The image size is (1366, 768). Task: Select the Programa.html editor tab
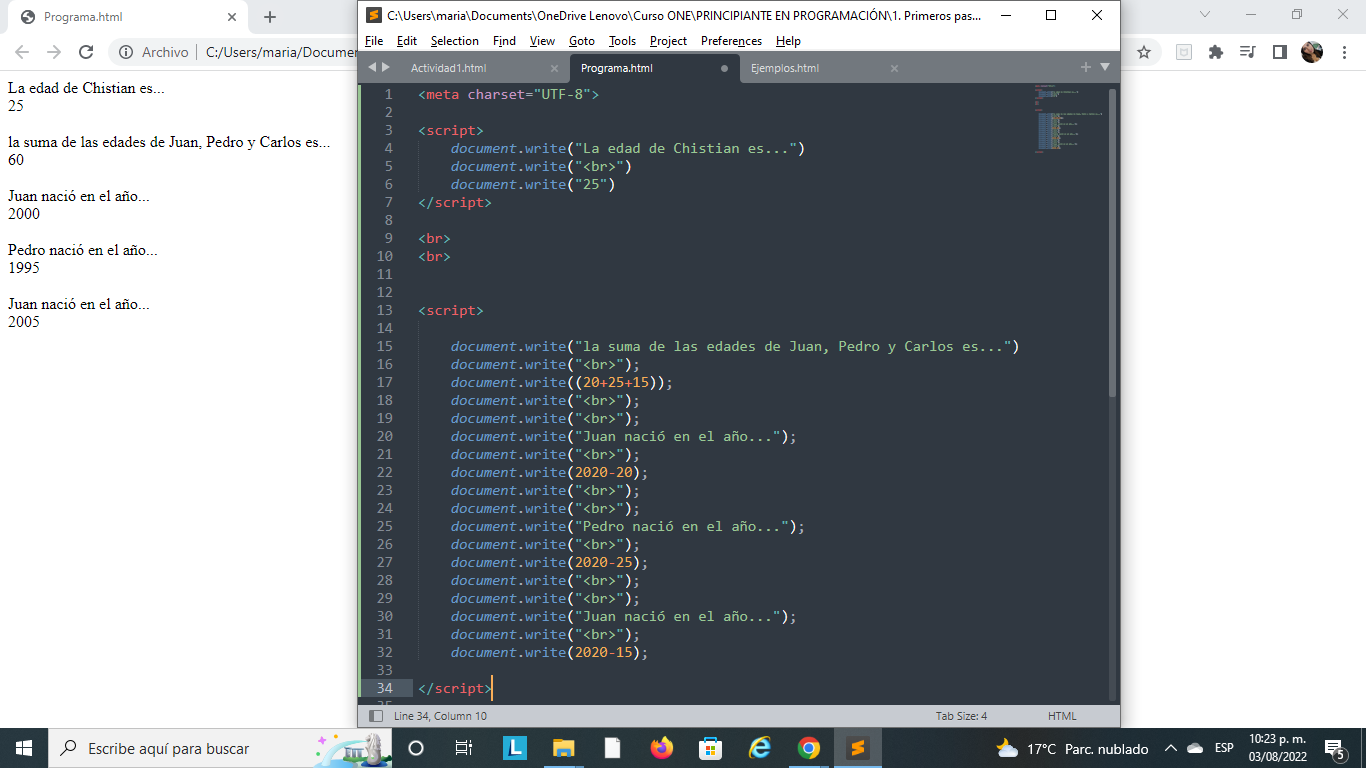pos(617,68)
